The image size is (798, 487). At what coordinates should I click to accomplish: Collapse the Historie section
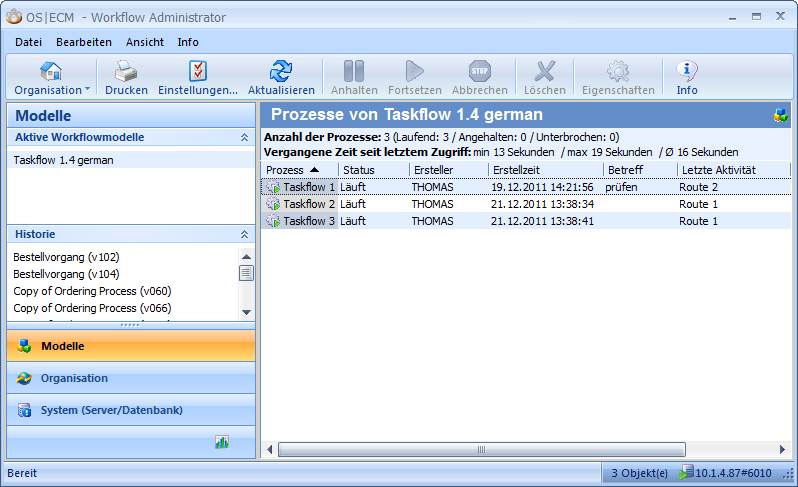244,234
